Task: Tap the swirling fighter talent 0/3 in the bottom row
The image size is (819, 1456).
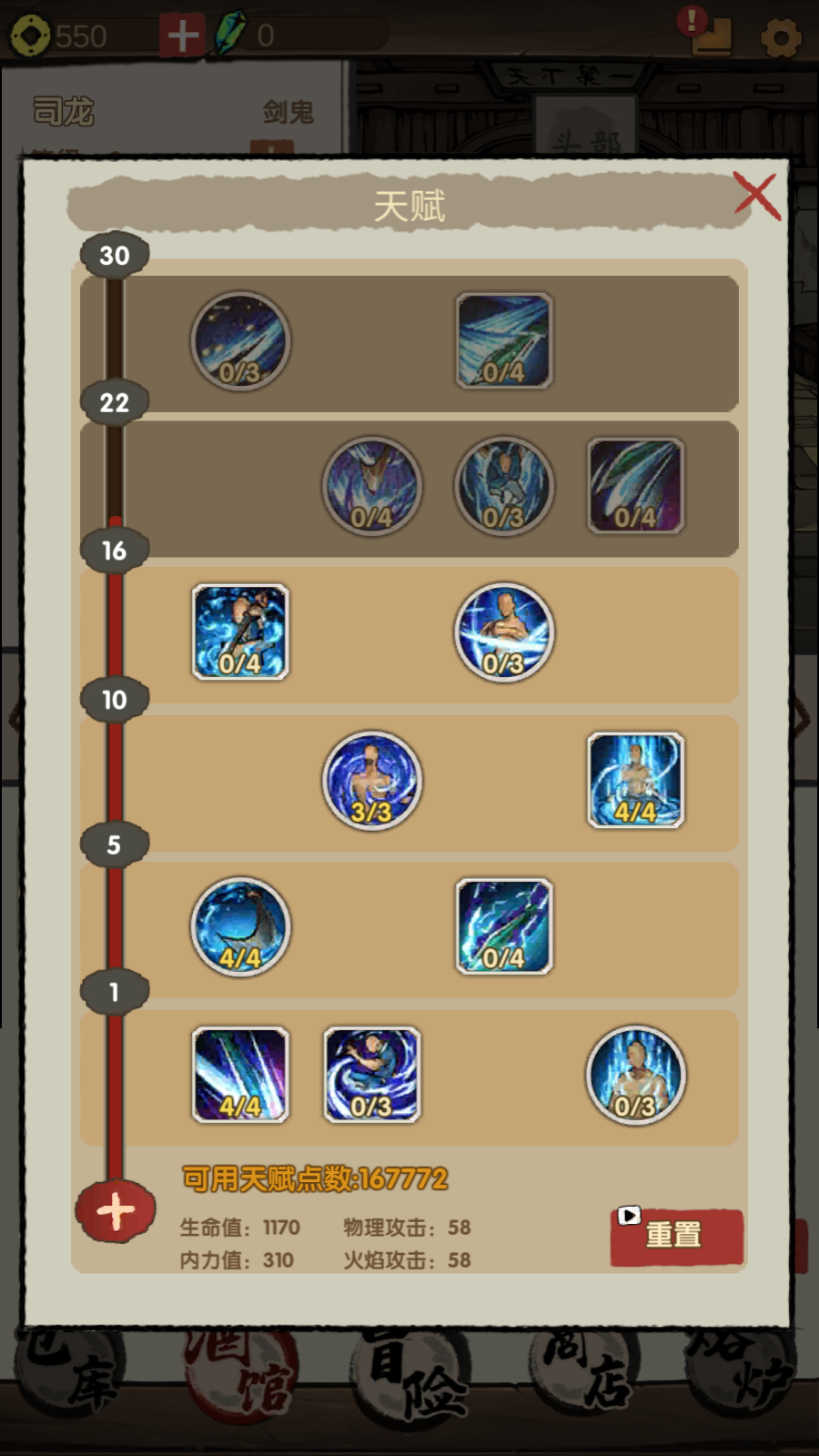Action: coord(372,1075)
